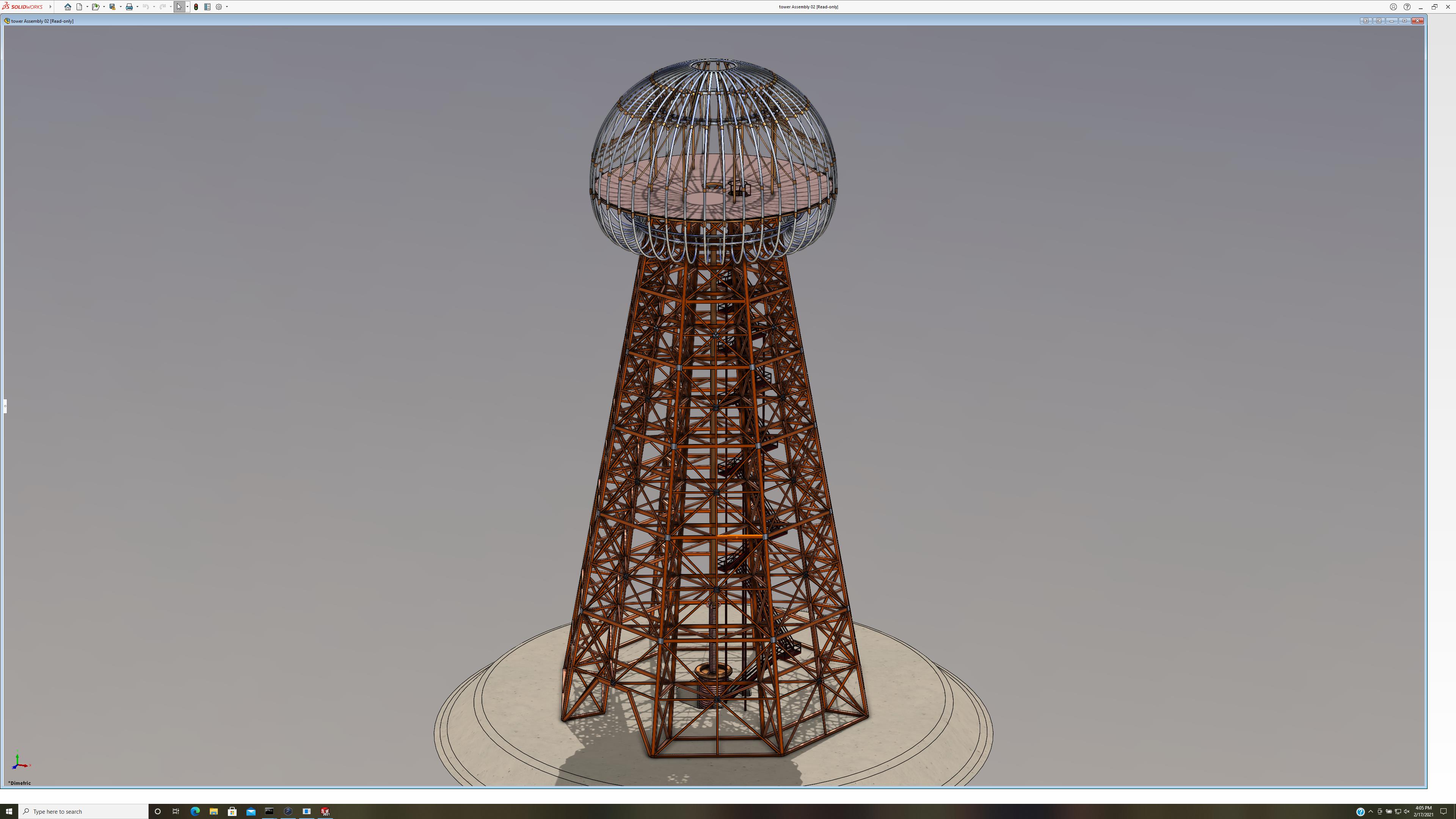1456x819 pixels.
Task: Switch to SOLIDWORKS 2021 taskbar icon
Action: 325,811
